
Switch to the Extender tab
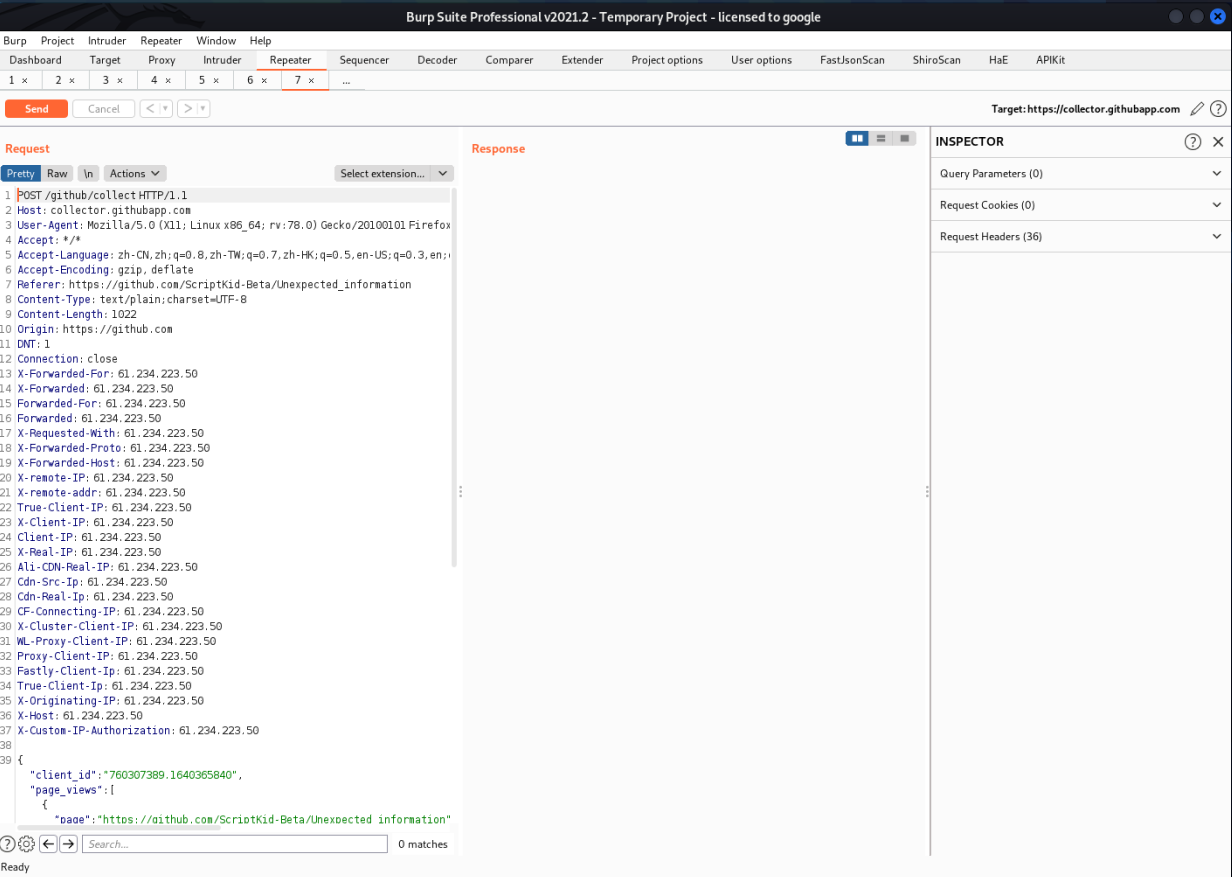[582, 60]
